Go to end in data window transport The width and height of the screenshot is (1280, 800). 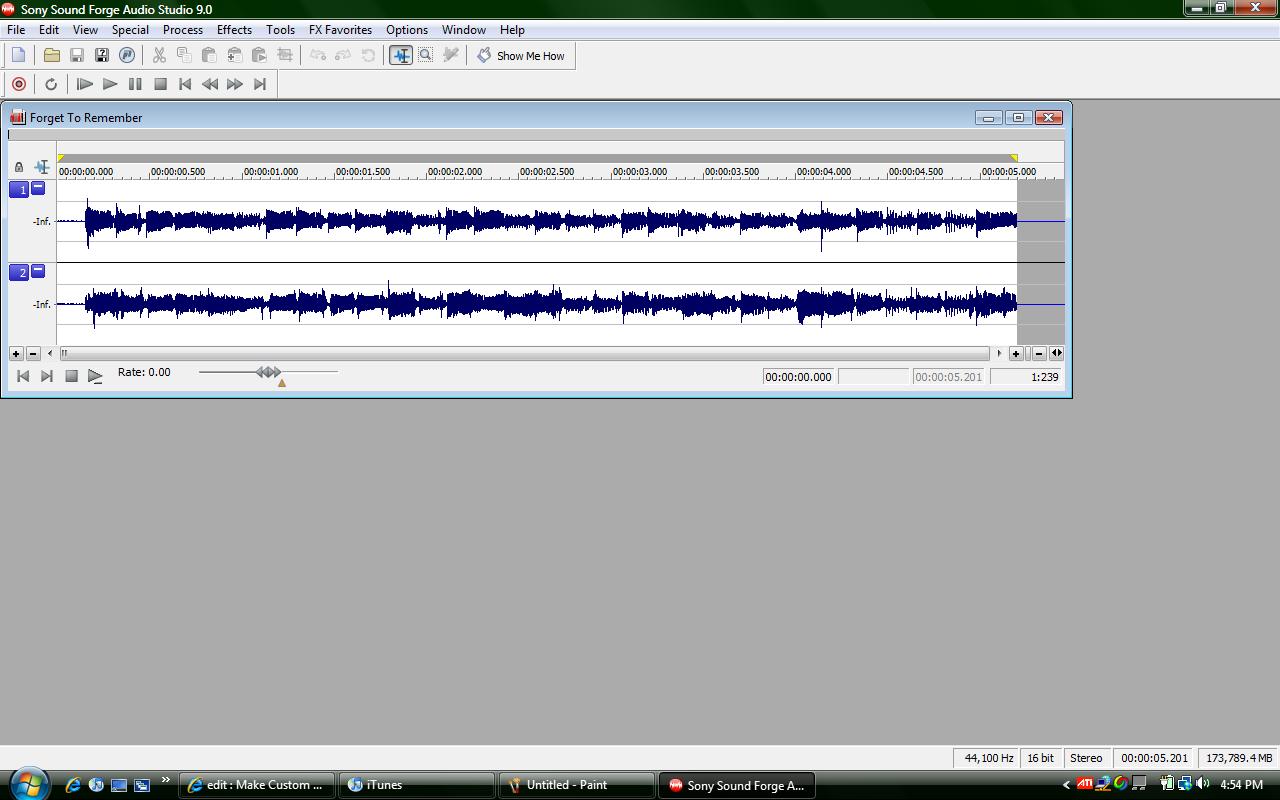47,376
